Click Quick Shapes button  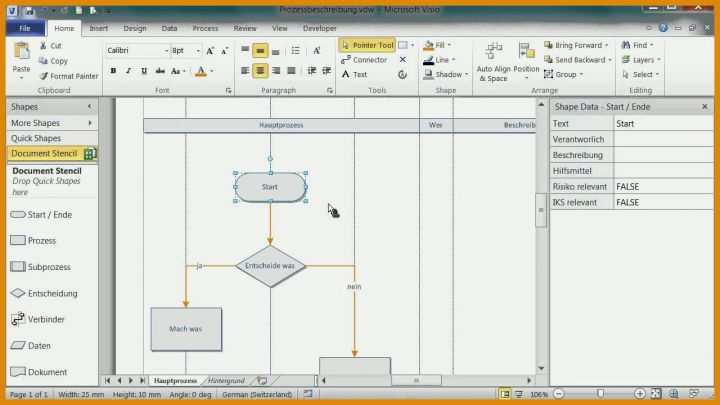click(51, 138)
